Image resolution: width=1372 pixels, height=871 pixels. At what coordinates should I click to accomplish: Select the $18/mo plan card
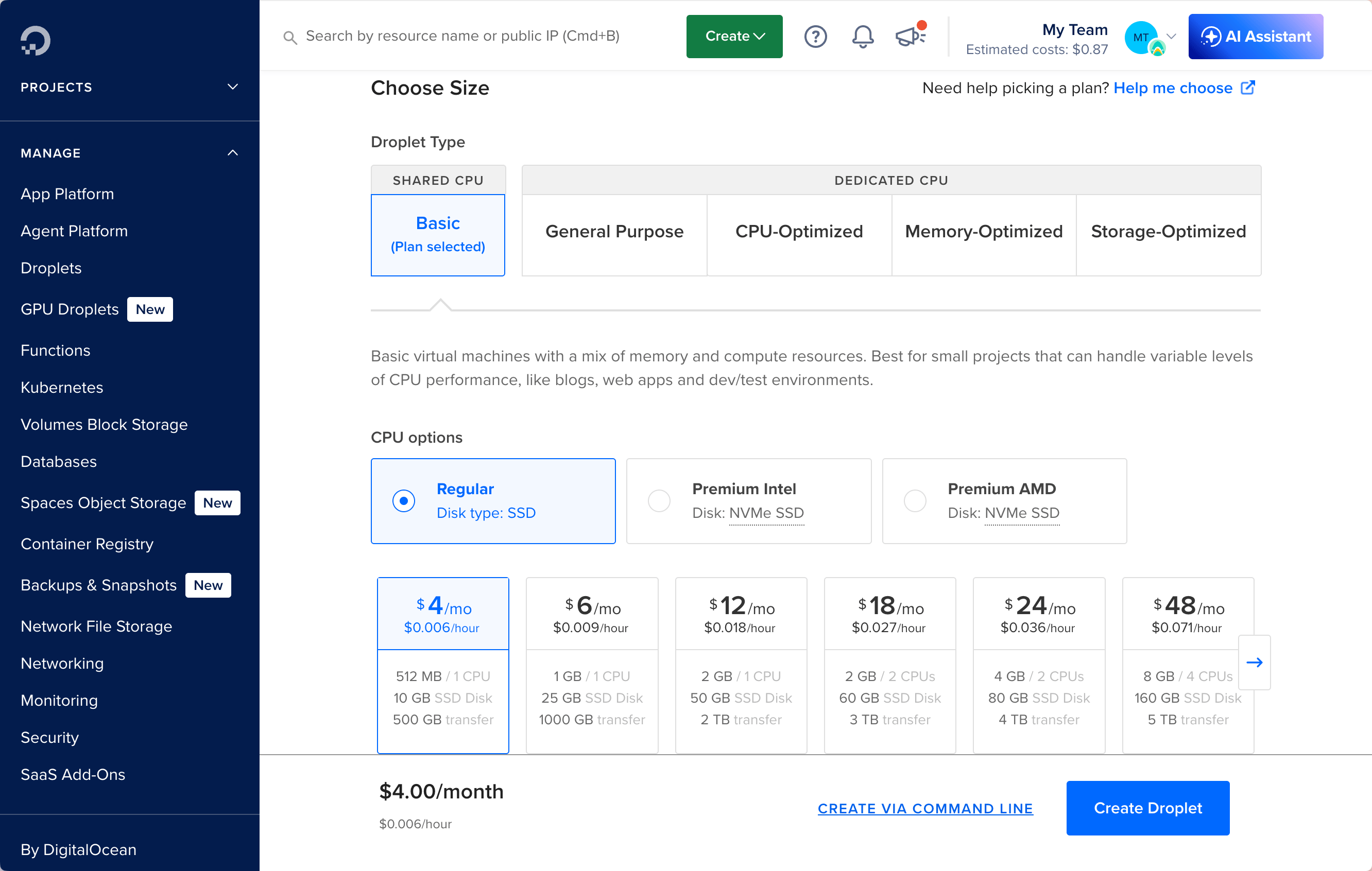click(x=890, y=665)
